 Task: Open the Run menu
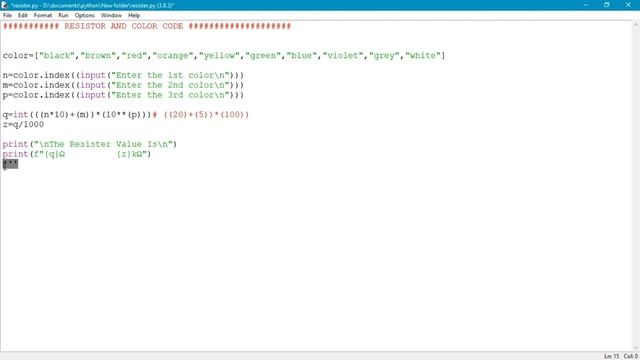(63, 15)
